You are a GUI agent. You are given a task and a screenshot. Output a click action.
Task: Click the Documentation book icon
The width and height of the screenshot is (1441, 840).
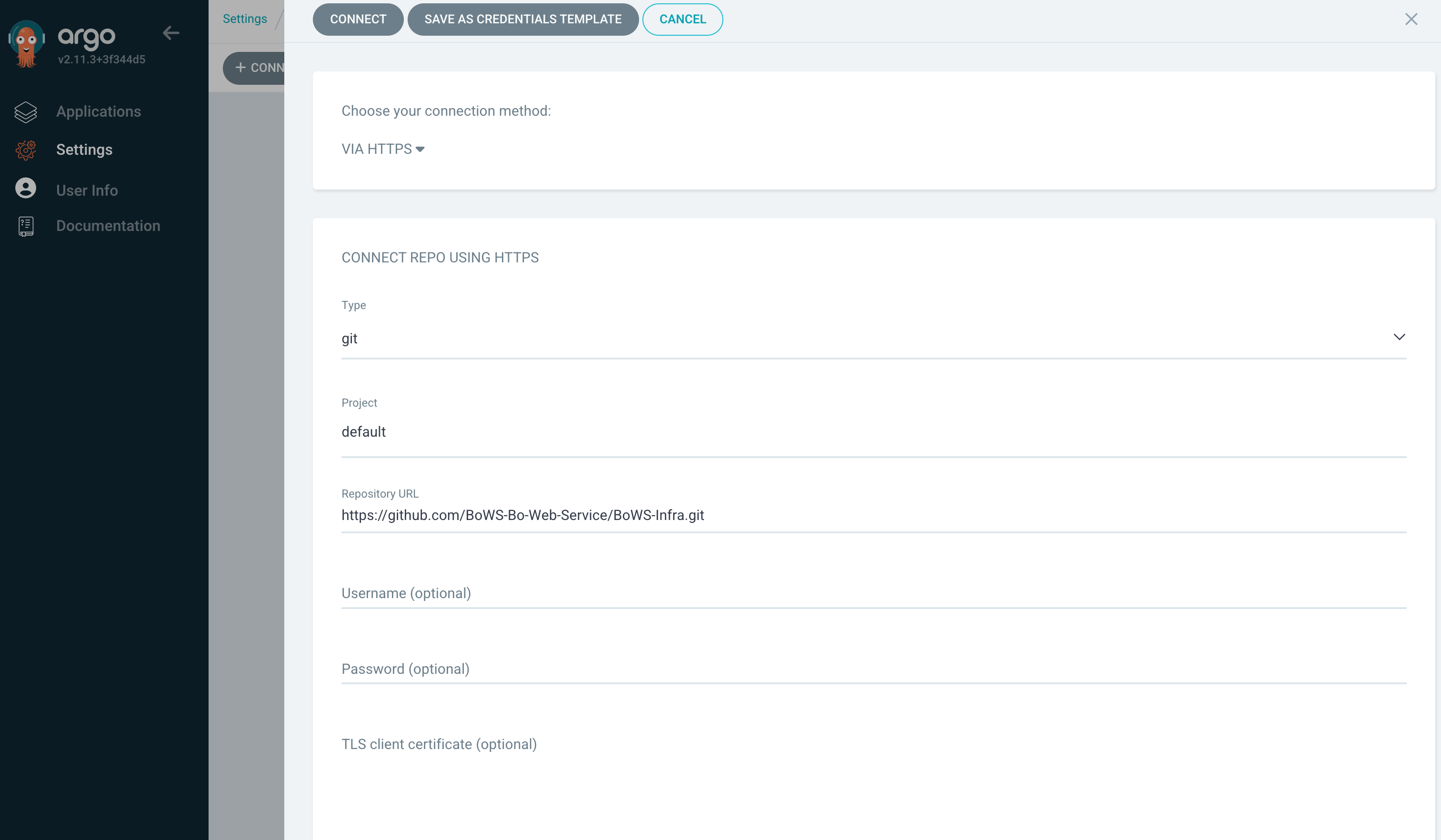[26, 227]
